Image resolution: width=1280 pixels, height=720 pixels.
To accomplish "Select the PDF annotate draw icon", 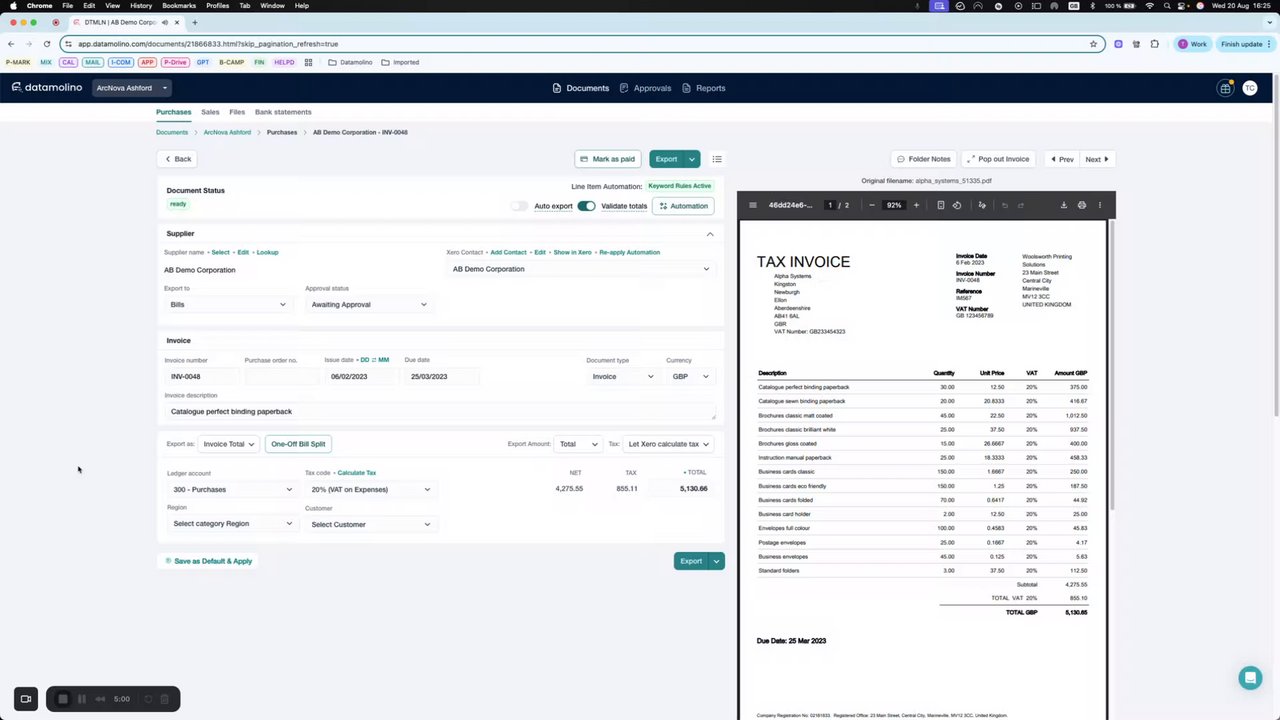I will point(982,205).
